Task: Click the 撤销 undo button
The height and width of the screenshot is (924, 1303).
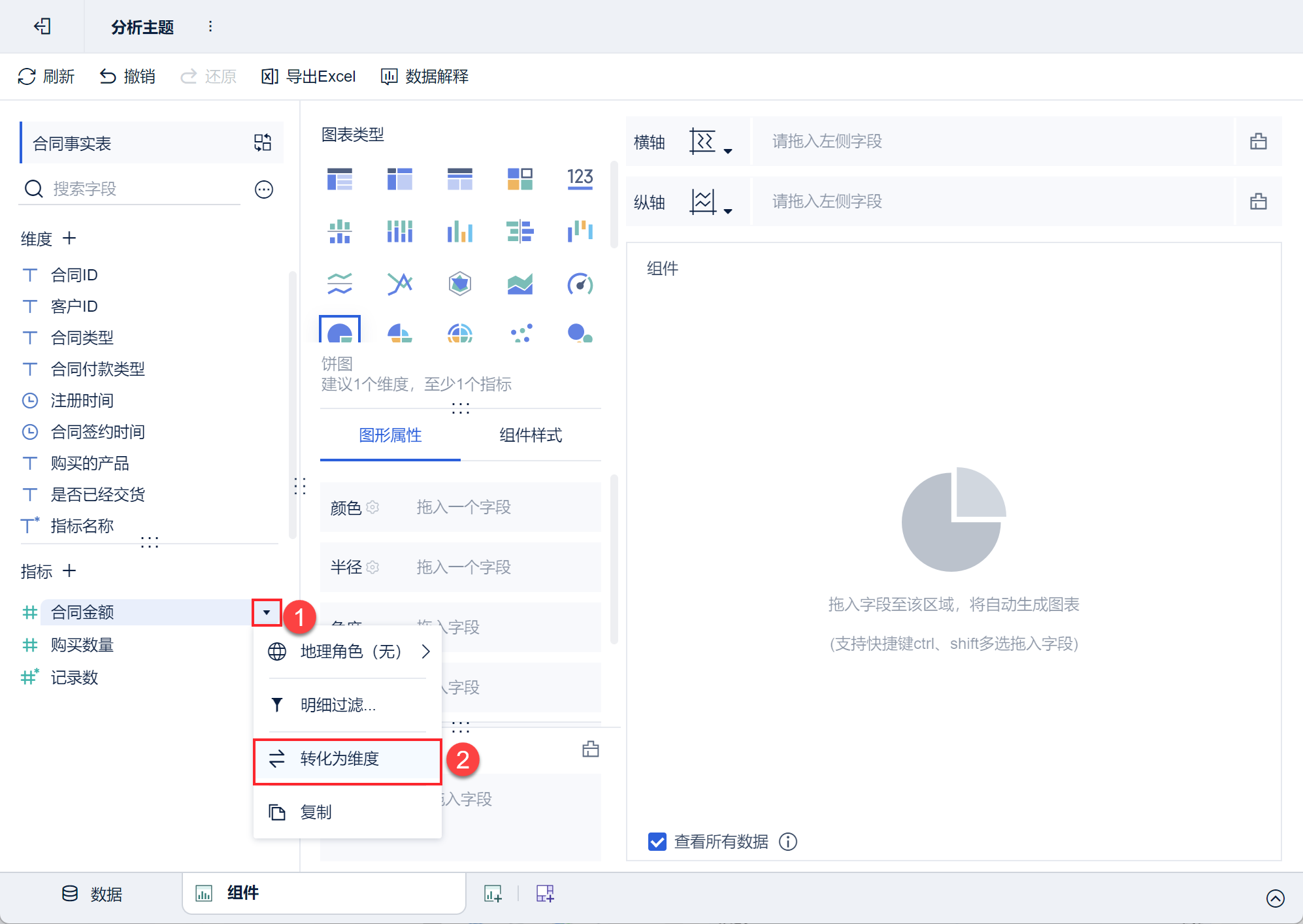Action: (x=127, y=76)
